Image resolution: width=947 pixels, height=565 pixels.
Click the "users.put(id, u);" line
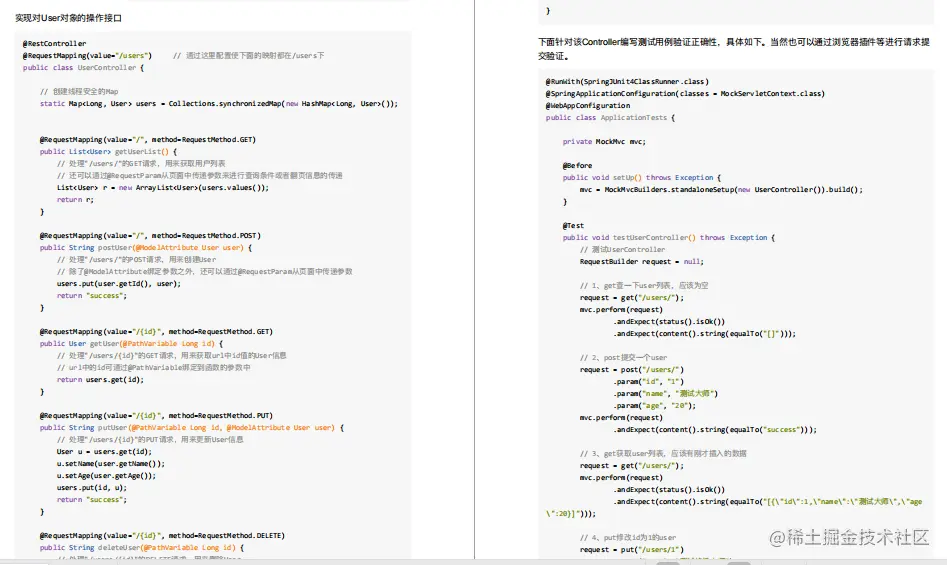pyautogui.click(x=92, y=488)
